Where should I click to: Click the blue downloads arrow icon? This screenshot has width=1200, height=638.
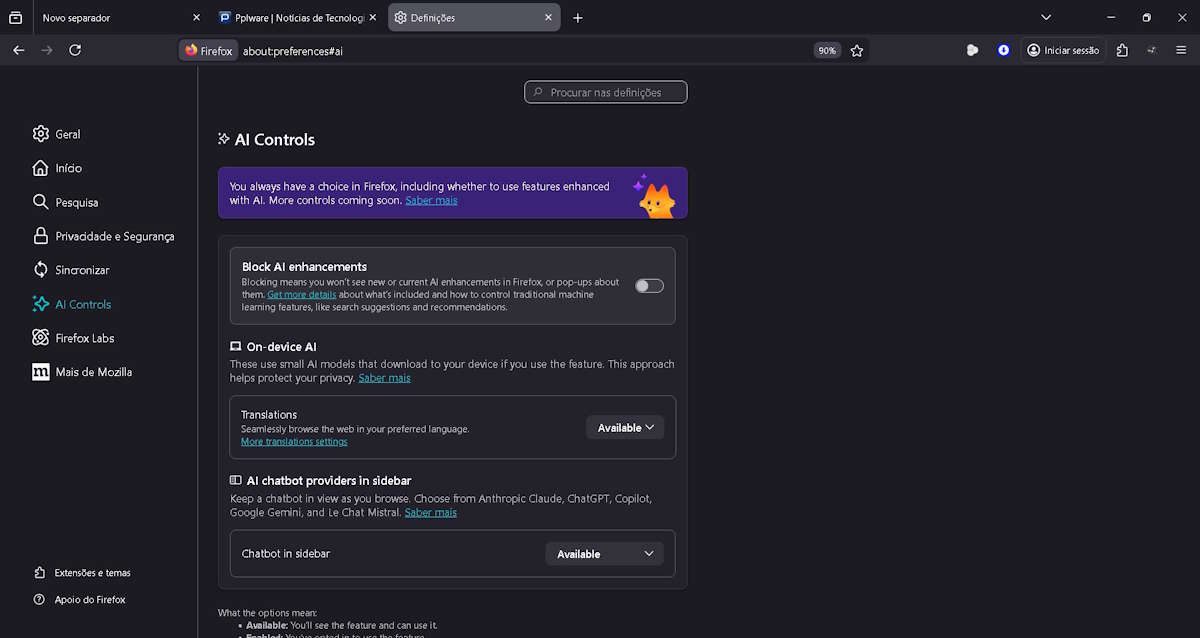pyautogui.click(x=1003, y=50)
